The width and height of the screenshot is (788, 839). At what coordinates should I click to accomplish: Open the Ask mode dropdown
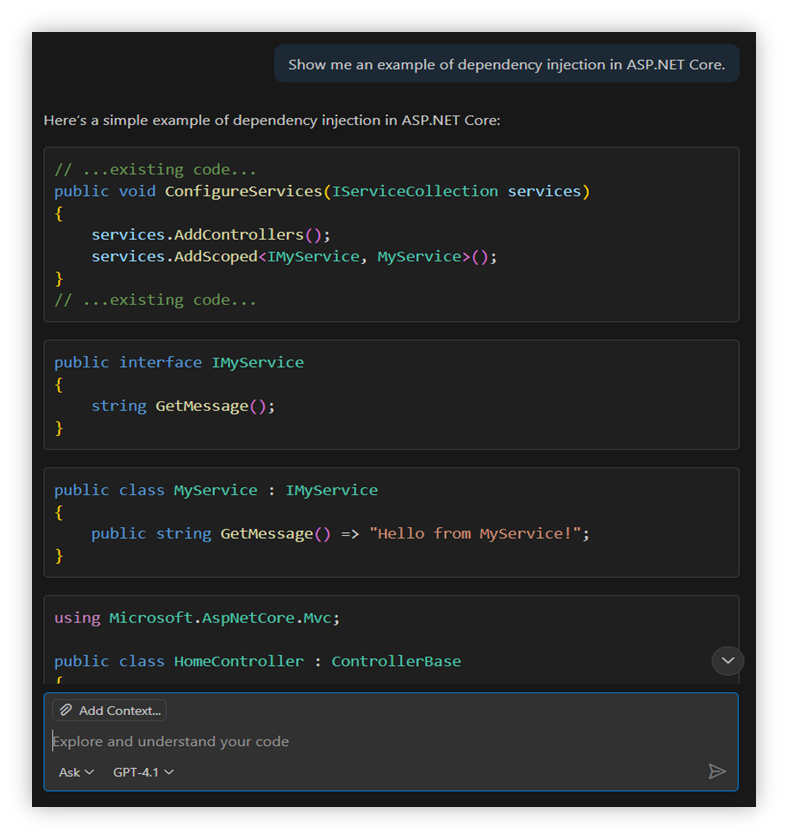76,772
